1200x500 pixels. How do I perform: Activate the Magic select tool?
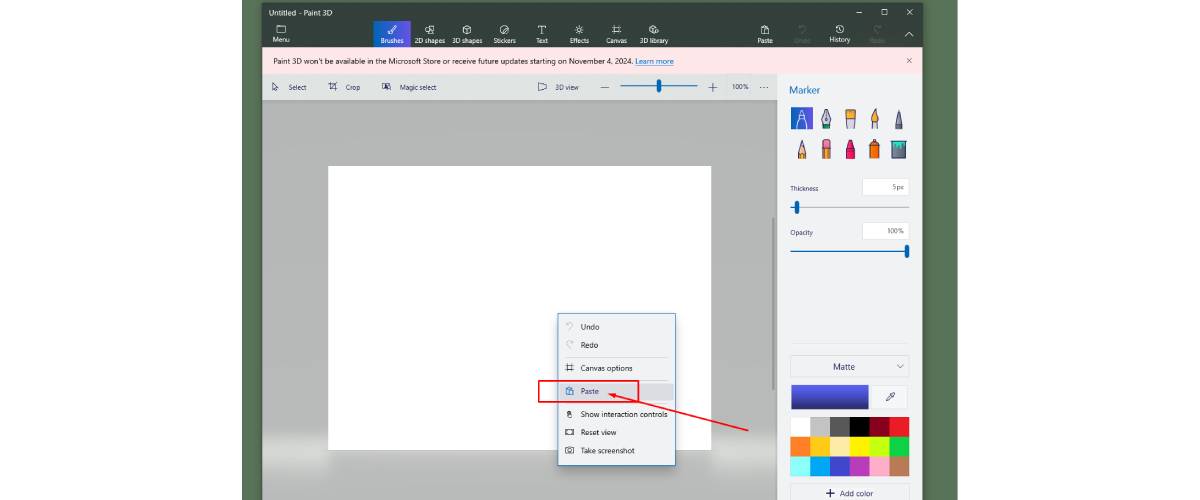coord(409,87)
